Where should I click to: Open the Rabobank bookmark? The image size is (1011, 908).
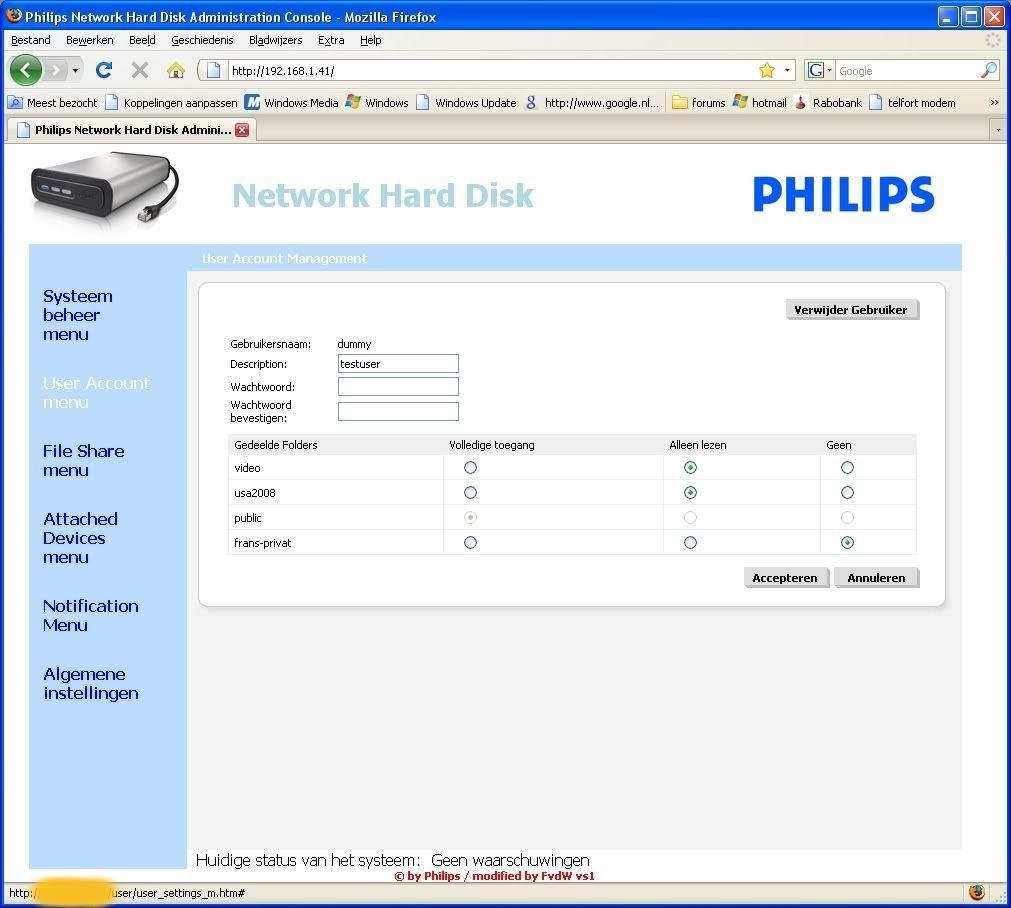(x=829, y=102)
